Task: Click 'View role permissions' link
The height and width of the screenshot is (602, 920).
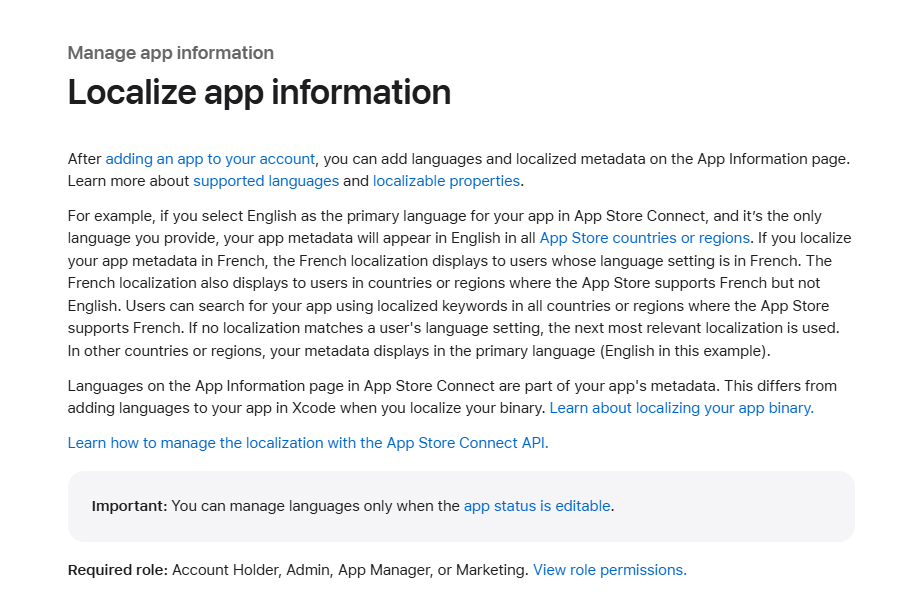Action: (x=610, y=570)
